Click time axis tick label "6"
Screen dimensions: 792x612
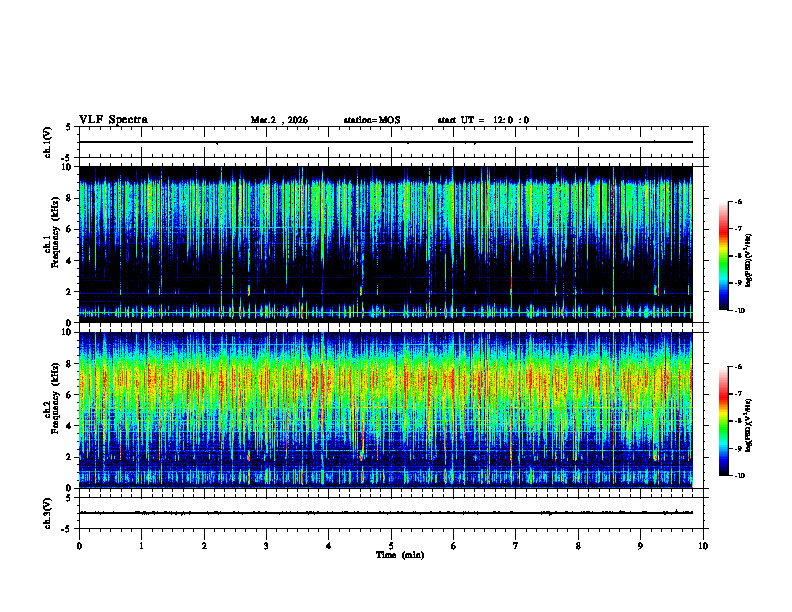tap(454, 546)
